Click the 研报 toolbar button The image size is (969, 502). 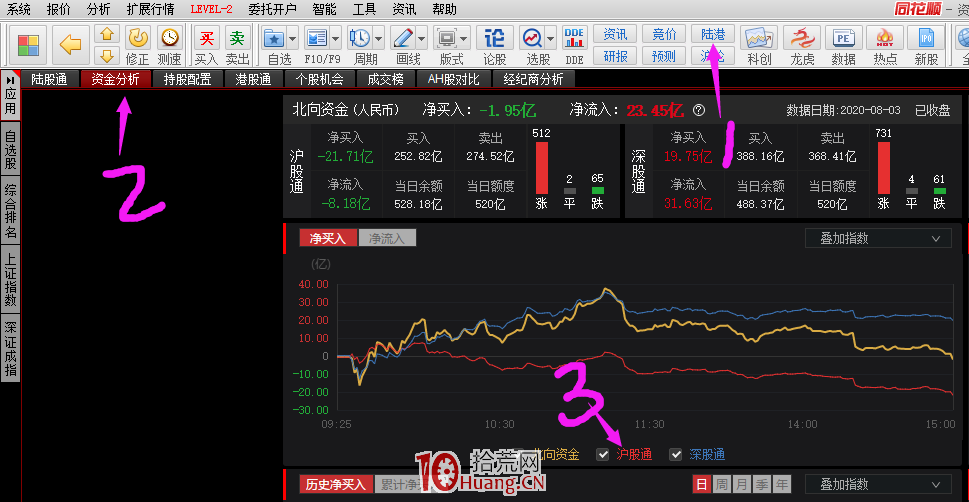[x=615, y=56]
